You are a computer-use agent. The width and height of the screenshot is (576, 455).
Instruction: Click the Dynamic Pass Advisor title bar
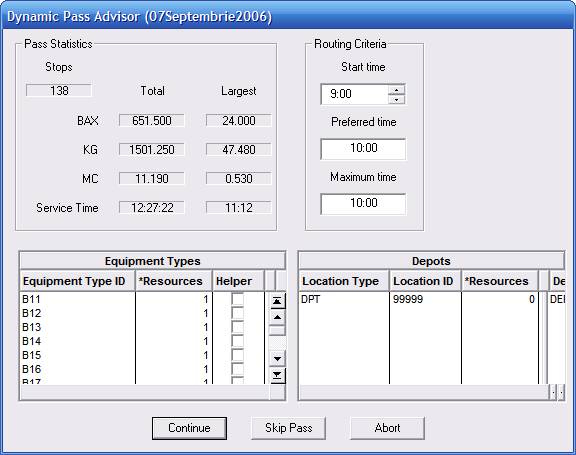pyautogui.click(x=288, y=17)
